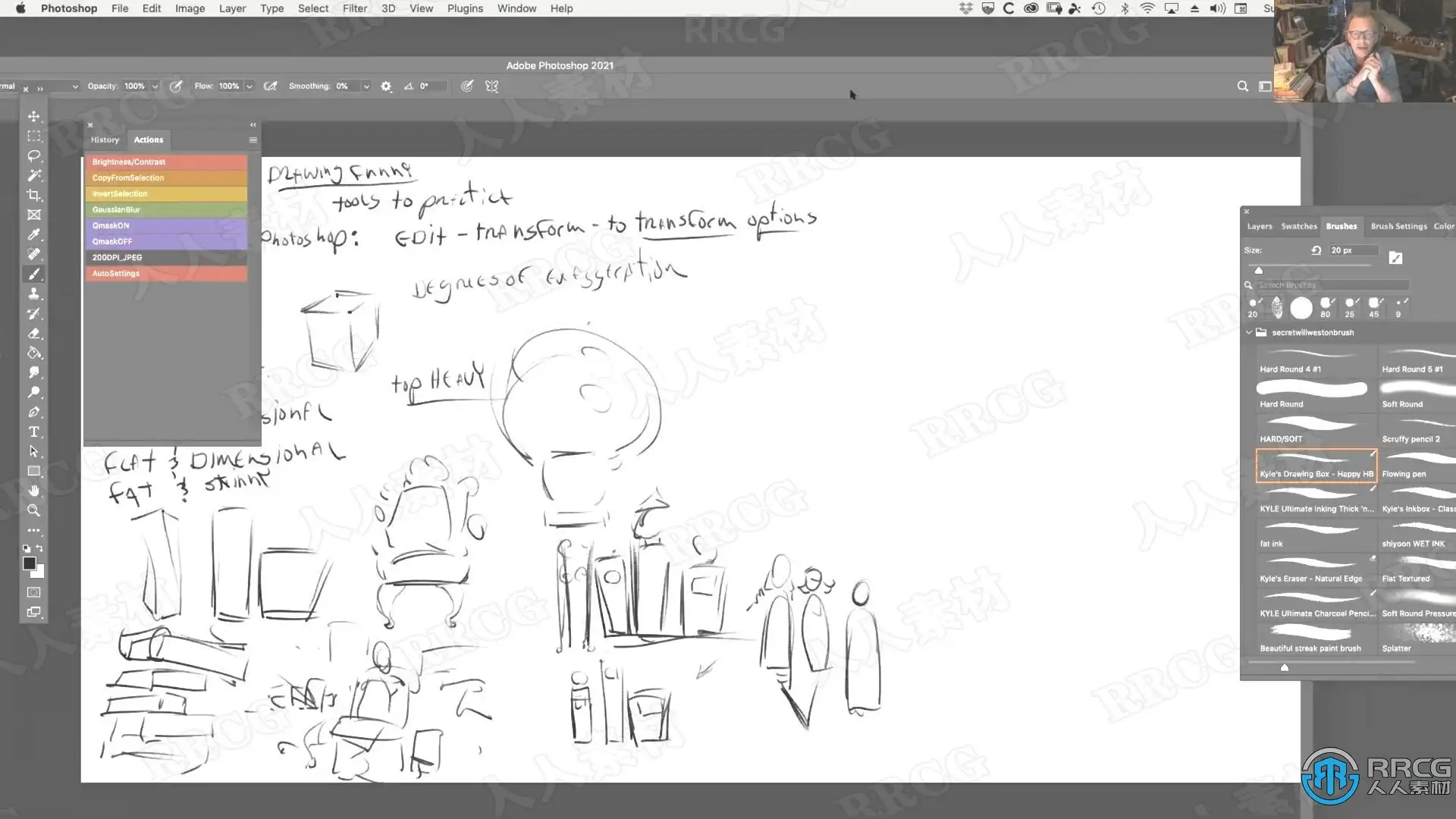This screenshot has width=1456, height=819.
Task: Select the Crop tool
Action: coord(34,195)
